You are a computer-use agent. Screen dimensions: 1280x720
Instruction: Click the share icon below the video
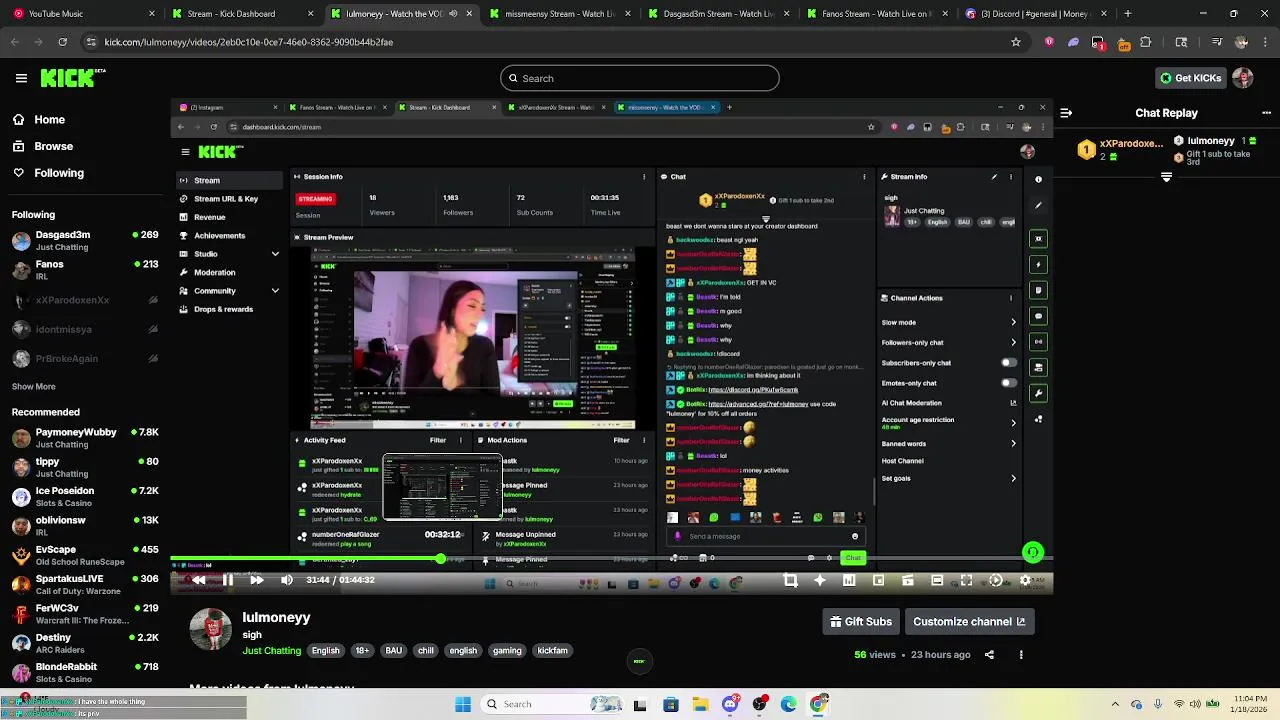[x=989, y=655]
